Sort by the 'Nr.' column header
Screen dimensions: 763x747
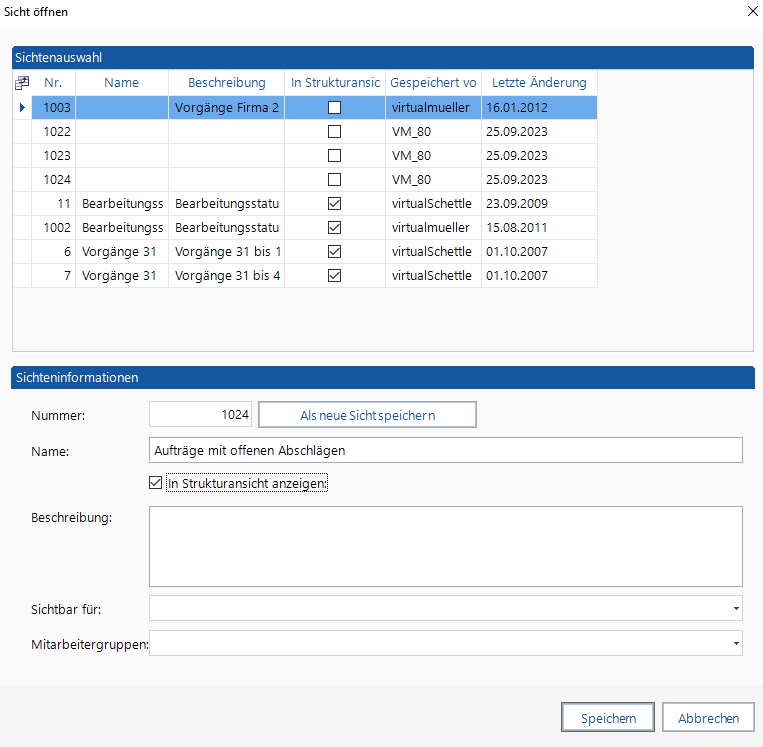tap(53, 83)
